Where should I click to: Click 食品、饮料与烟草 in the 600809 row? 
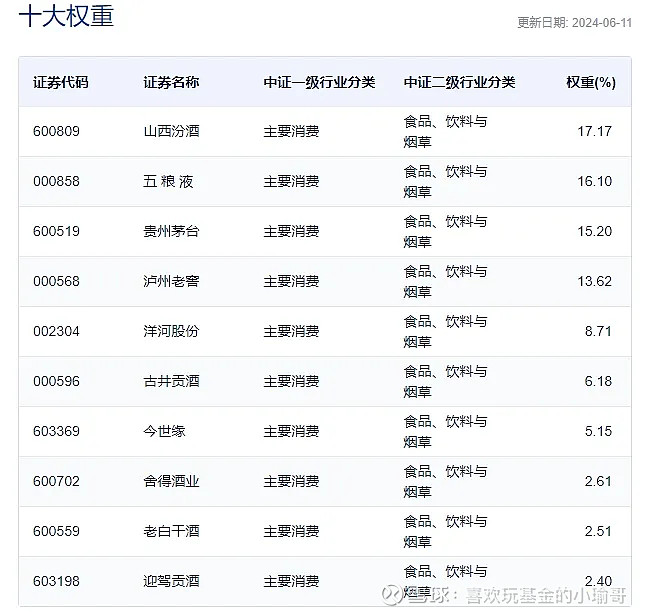pyautogui.click(x=445, y=132)
